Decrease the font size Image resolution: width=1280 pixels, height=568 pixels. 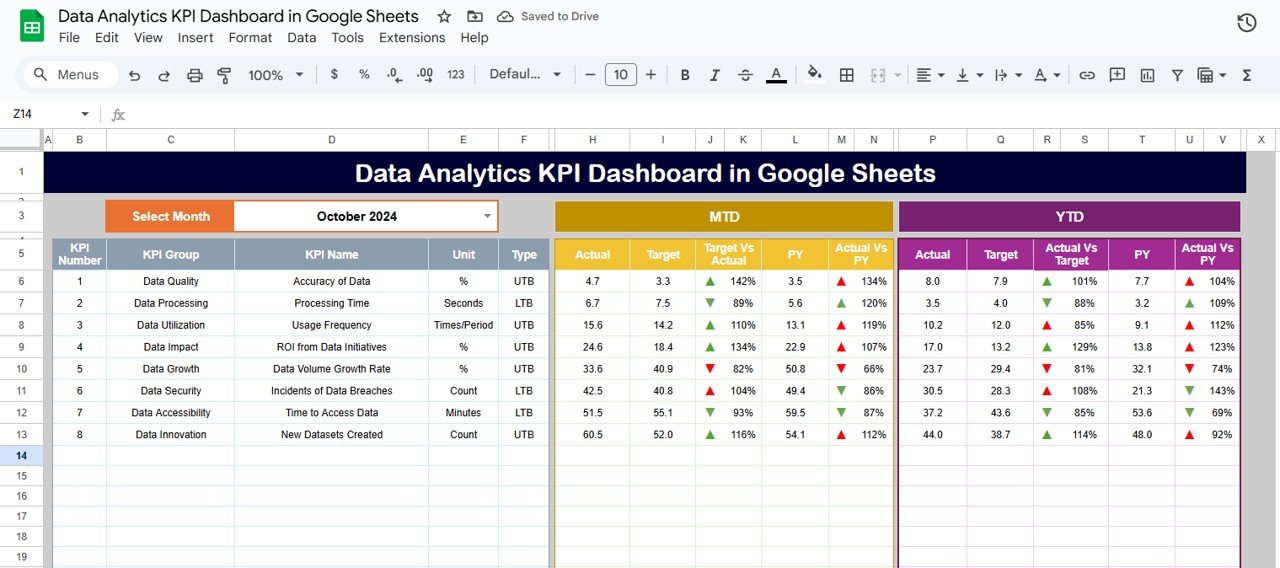pyautogui.click(x=590, y=75)
